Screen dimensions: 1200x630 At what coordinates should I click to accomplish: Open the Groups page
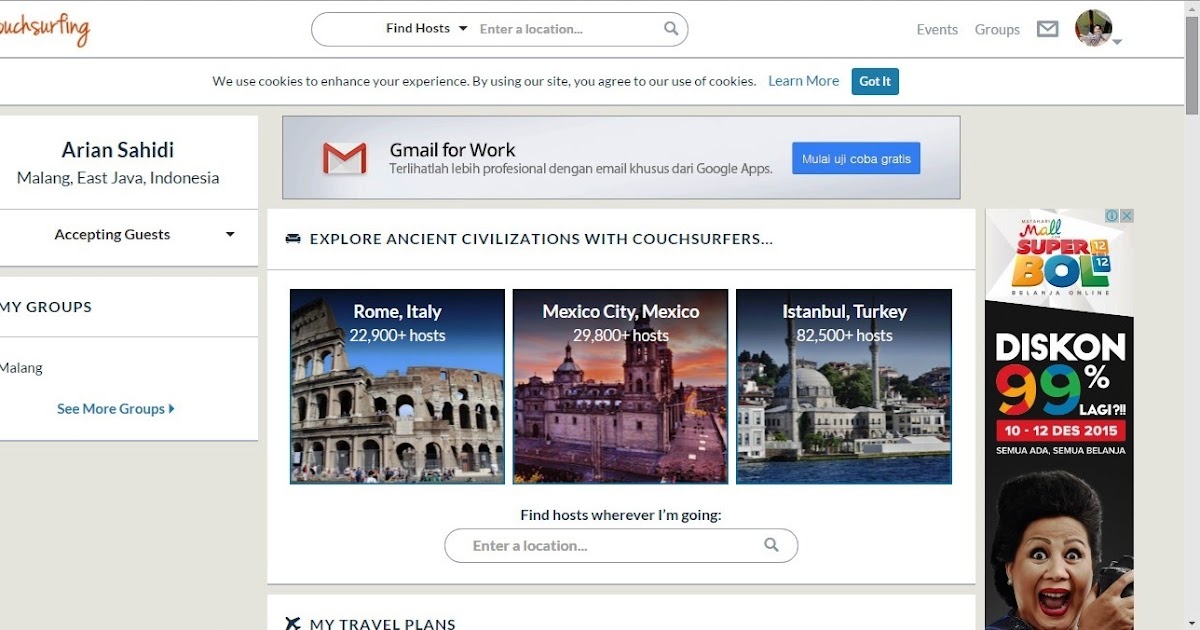(x=997, y=30)
